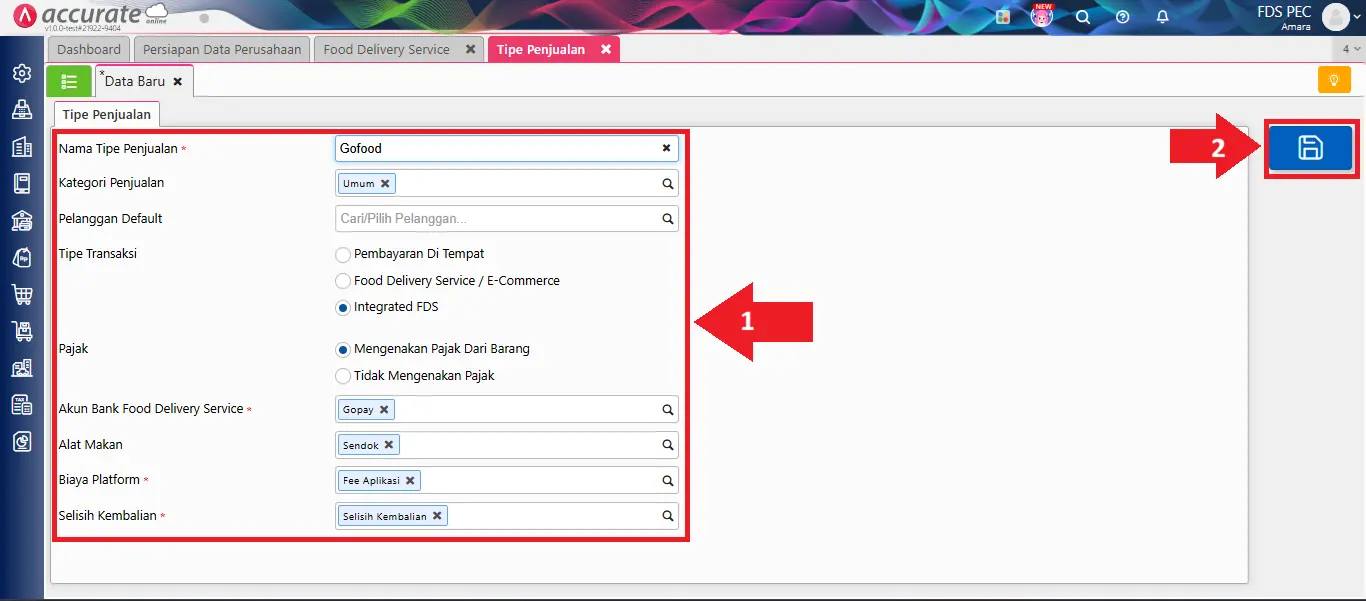Select Pembayaran Di Tempat radio option
This screenshot has width=1366, height=601.
point(343,255)
